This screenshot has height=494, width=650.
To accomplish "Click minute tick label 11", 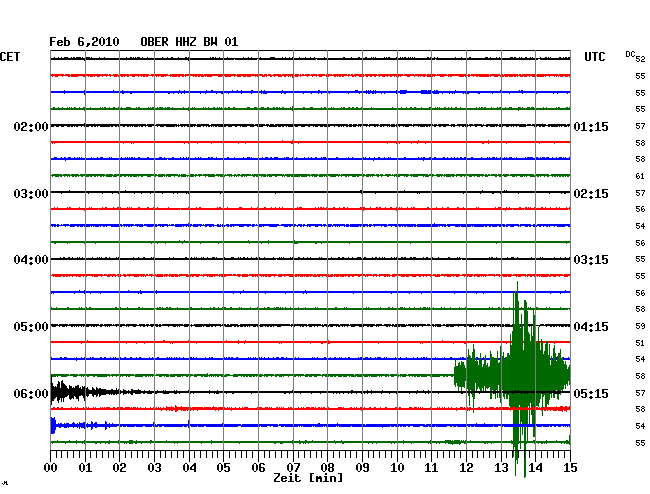I will [x=432, y=468].
